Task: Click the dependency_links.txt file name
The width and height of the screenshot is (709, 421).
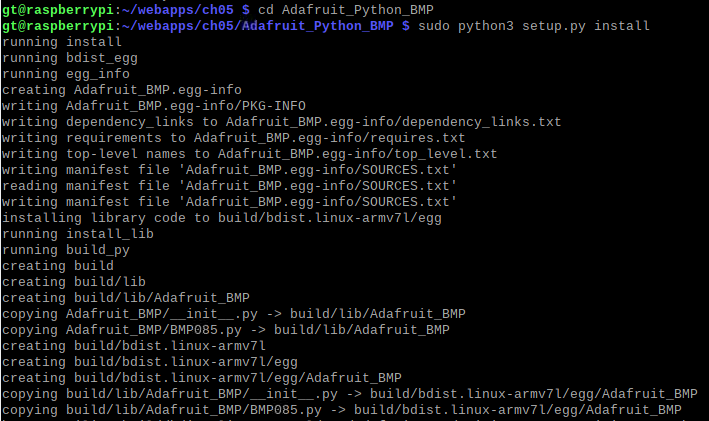Action: point(482,122)
